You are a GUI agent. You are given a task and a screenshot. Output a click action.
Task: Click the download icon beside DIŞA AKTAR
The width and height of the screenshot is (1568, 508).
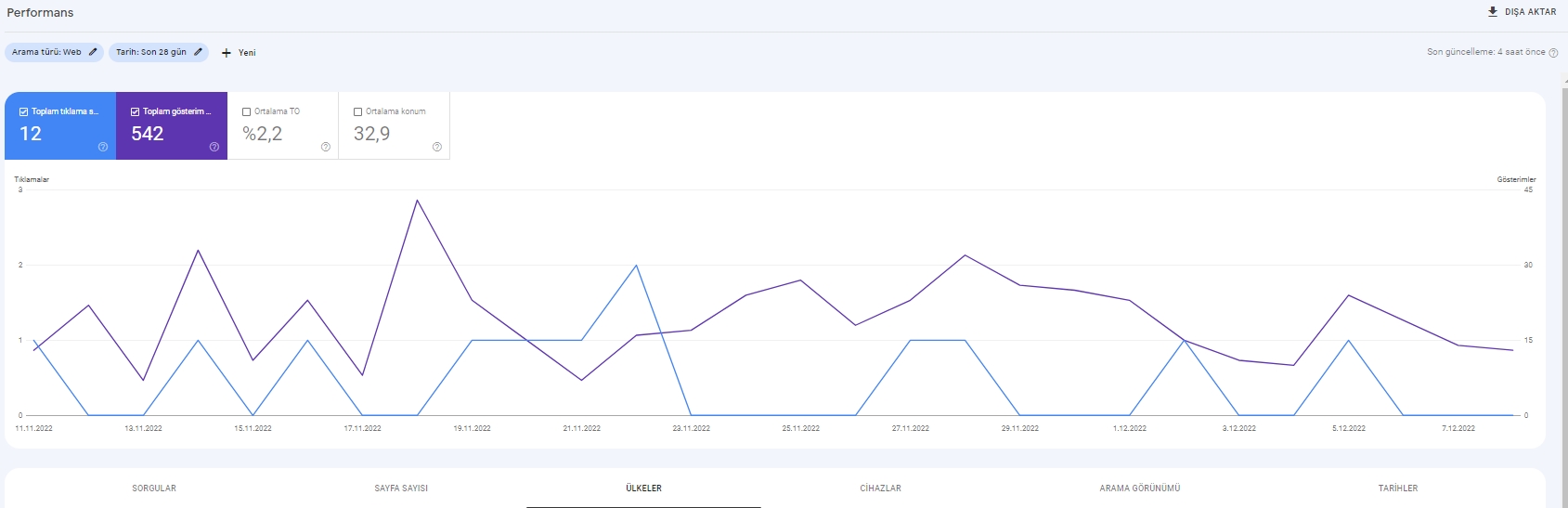(x=1493, y=12)
